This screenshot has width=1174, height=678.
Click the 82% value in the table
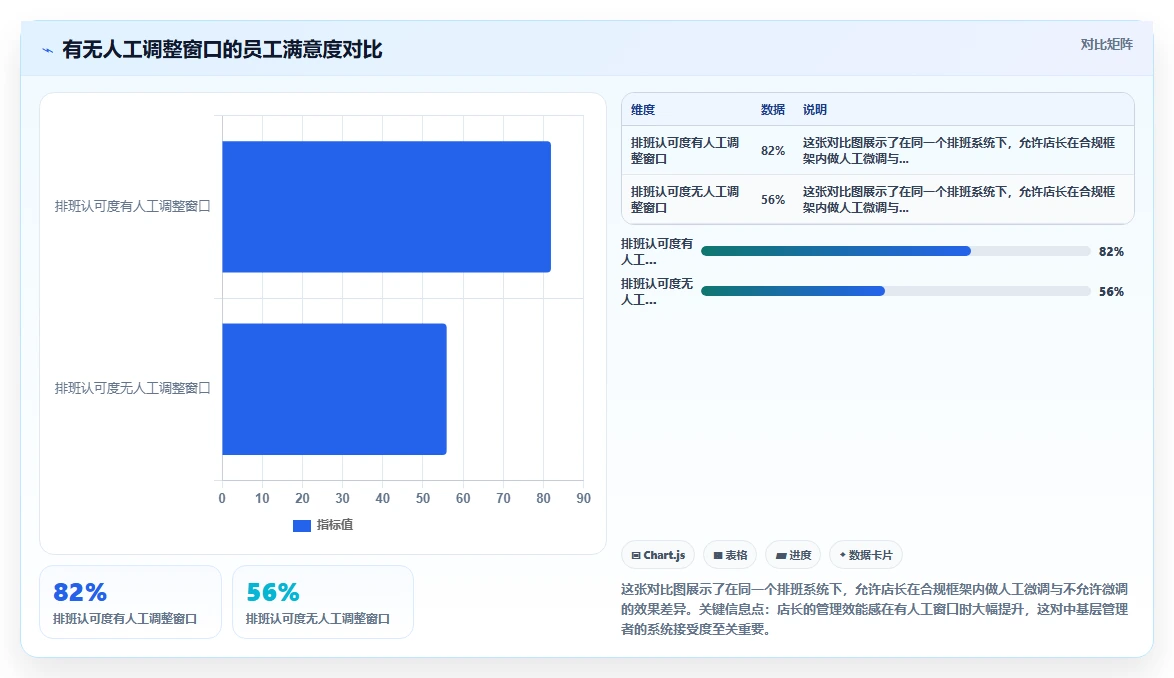pos(773,150)
